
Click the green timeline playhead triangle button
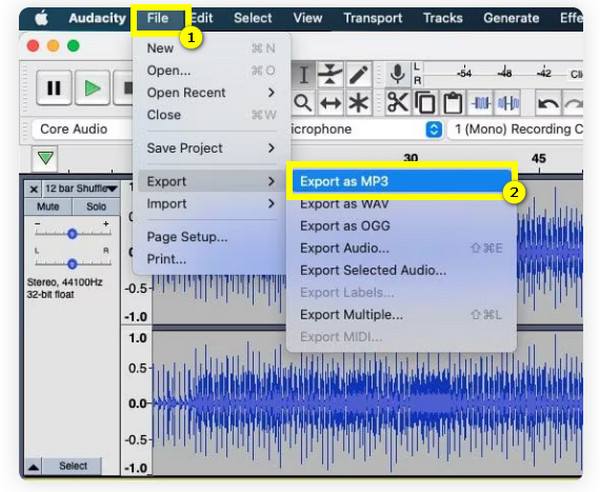click(x=45, y=158)
